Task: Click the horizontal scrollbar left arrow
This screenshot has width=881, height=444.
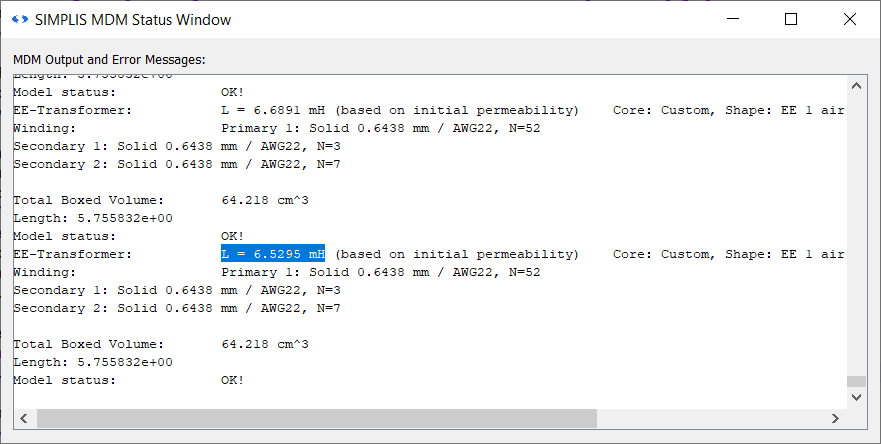Action: pyautogui.click(x=22, y=418)
